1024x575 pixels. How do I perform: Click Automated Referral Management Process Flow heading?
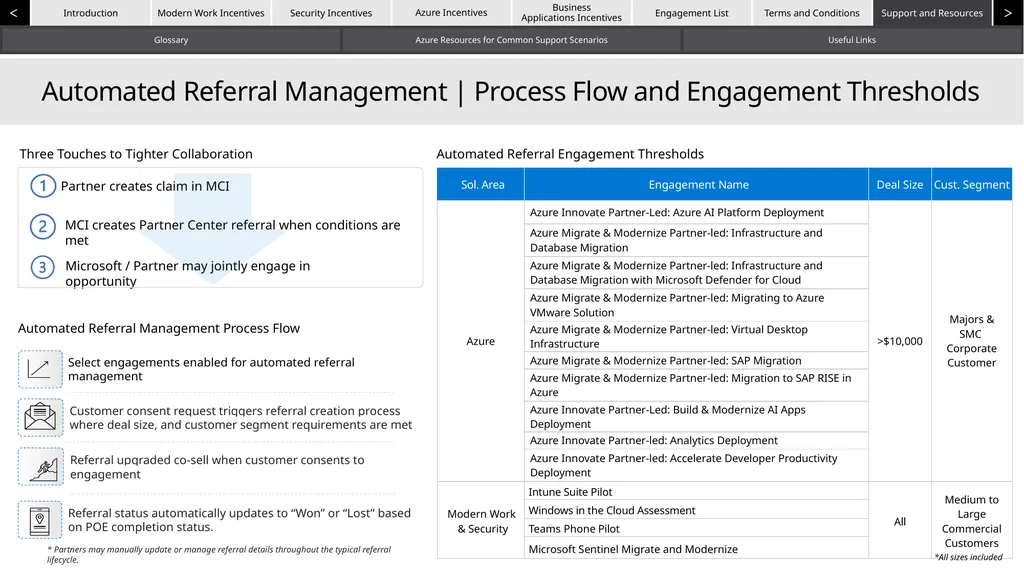(159, 328)
